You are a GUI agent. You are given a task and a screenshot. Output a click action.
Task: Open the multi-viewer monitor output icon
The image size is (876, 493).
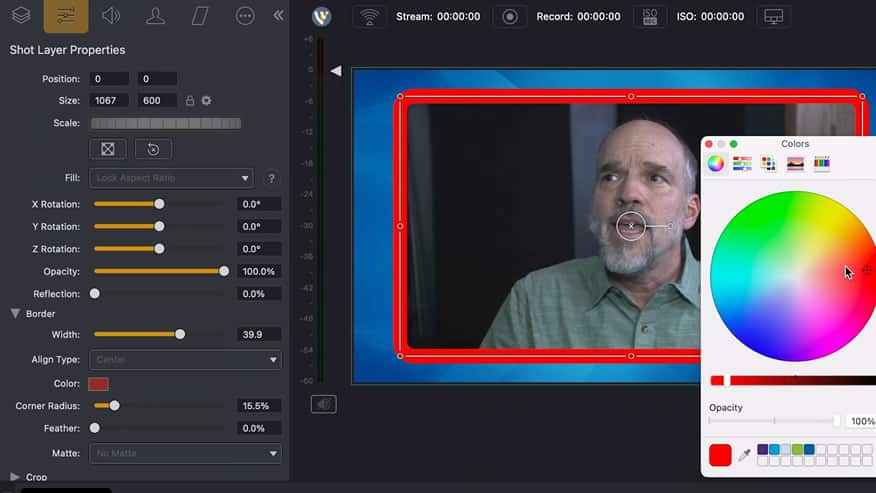(x=773, y=17)
